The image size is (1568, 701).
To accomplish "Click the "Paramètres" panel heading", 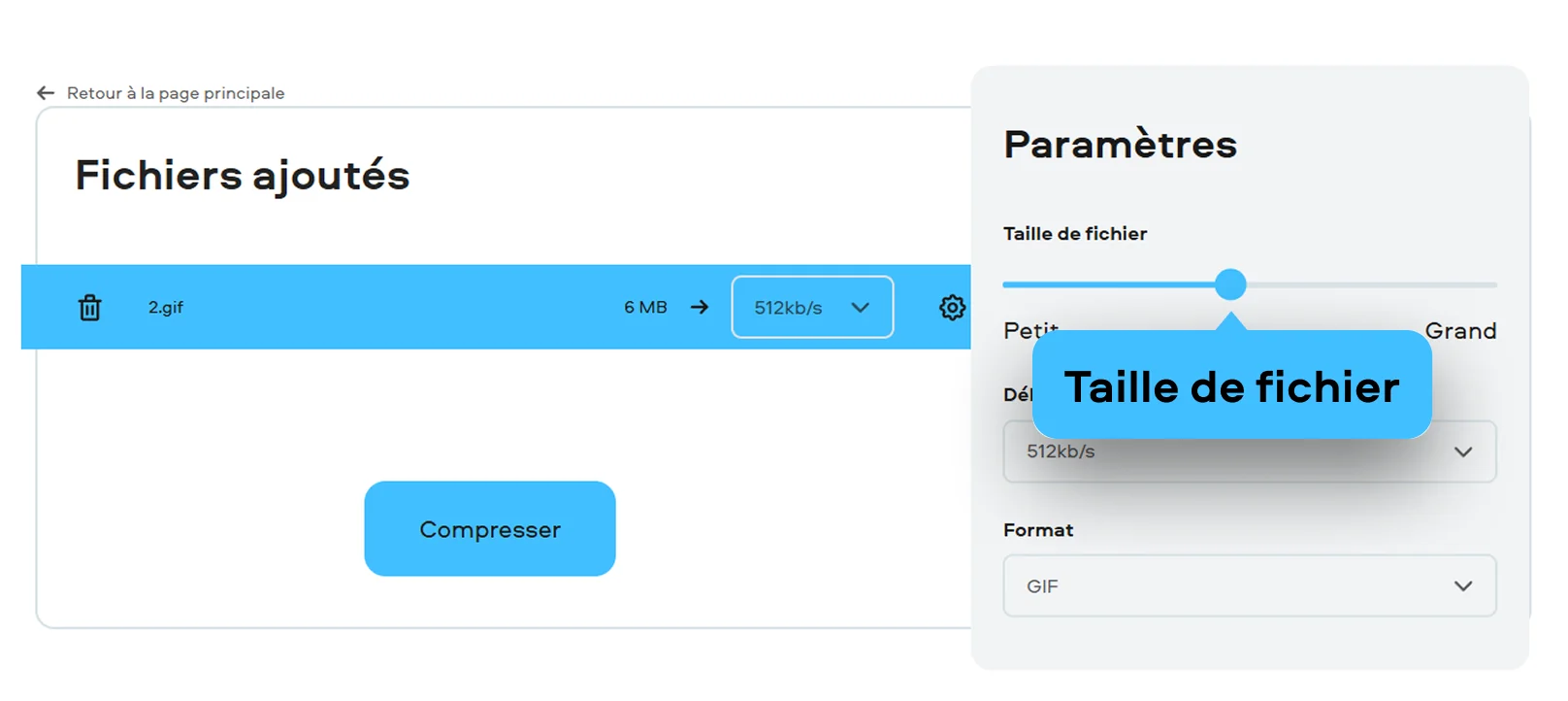I will click(x=1120, y=145).
